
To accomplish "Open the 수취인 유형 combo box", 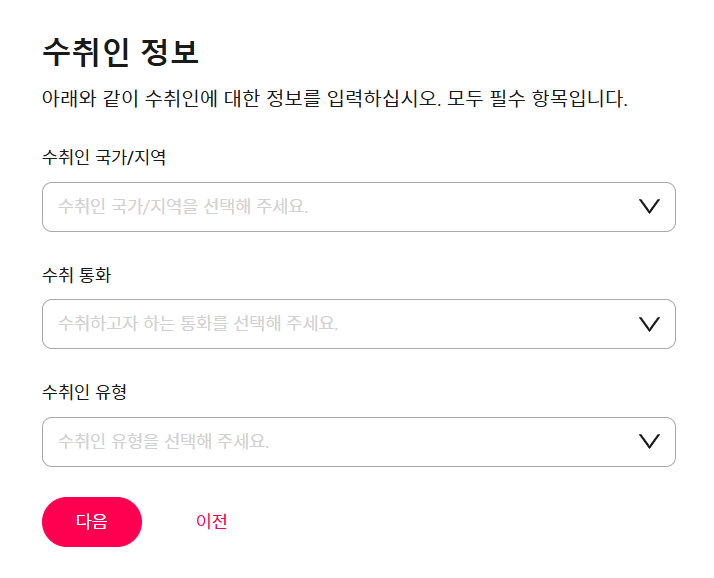I will (x=358, y=442).
